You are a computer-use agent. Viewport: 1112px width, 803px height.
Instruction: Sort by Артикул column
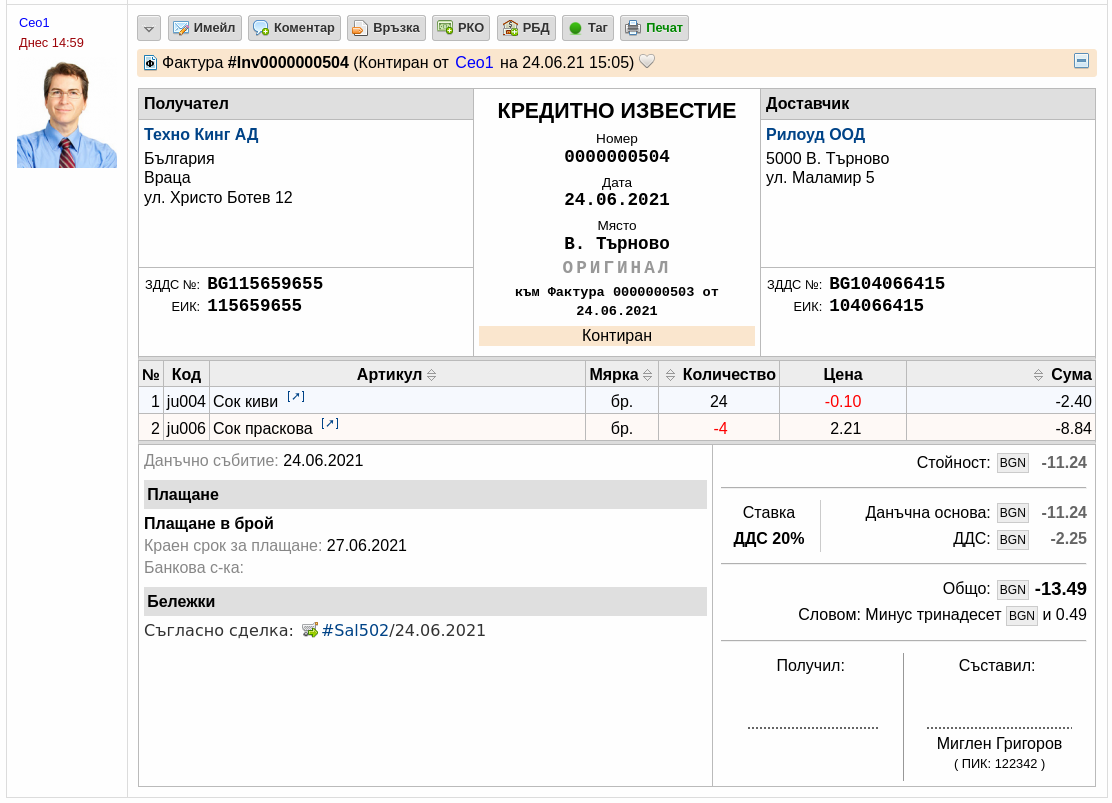432,375
